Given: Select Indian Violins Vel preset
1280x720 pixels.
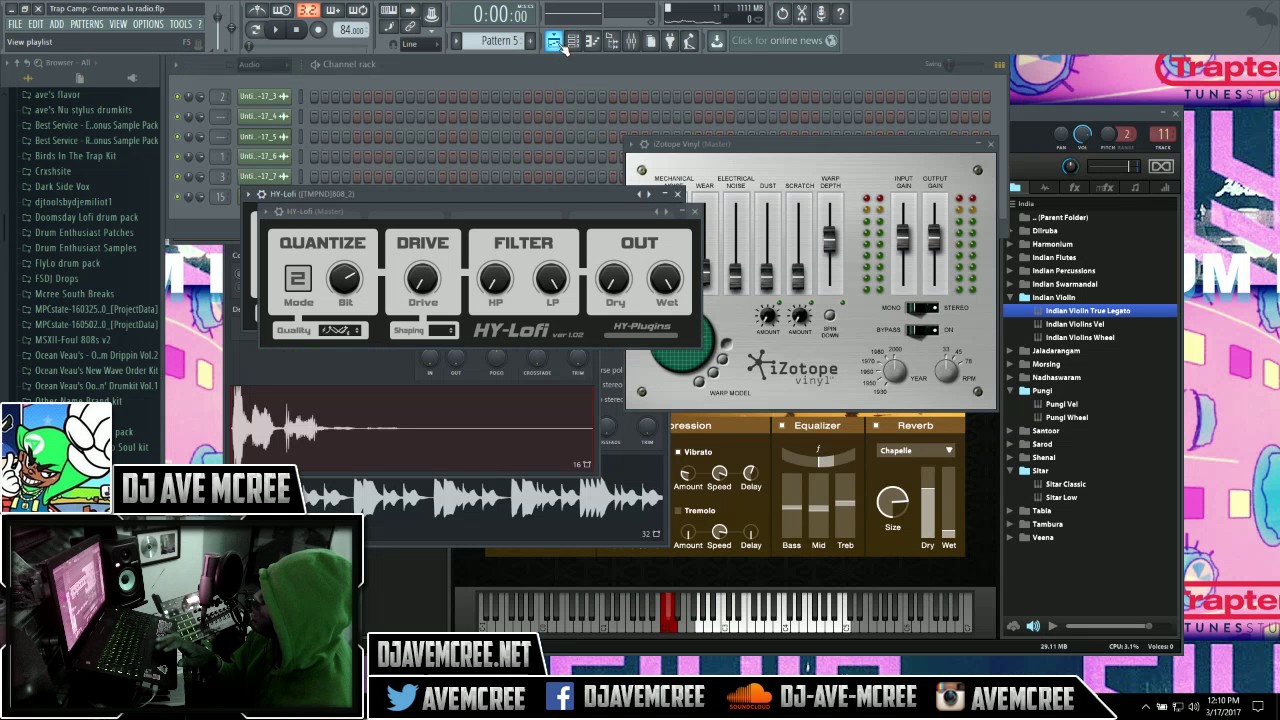Looking at the screenshot, I should (x=1074, y=324).
